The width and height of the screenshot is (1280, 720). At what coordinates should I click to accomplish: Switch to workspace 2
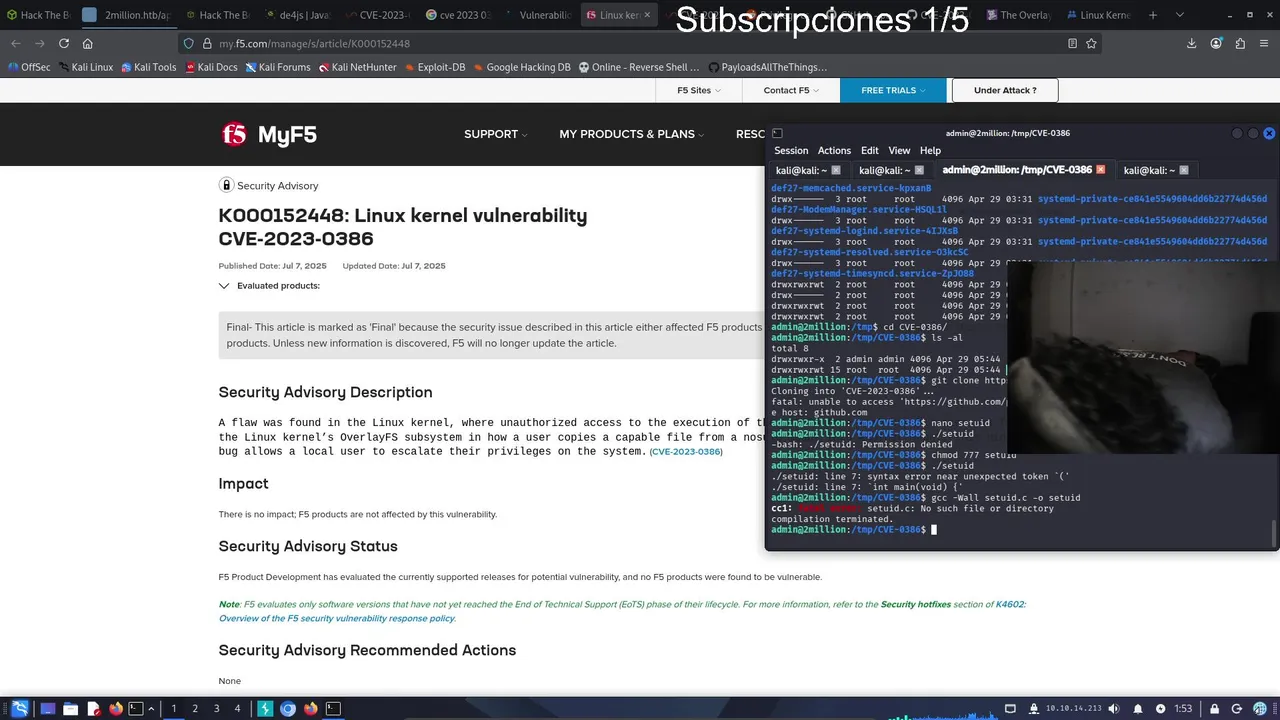coord(195,708)
